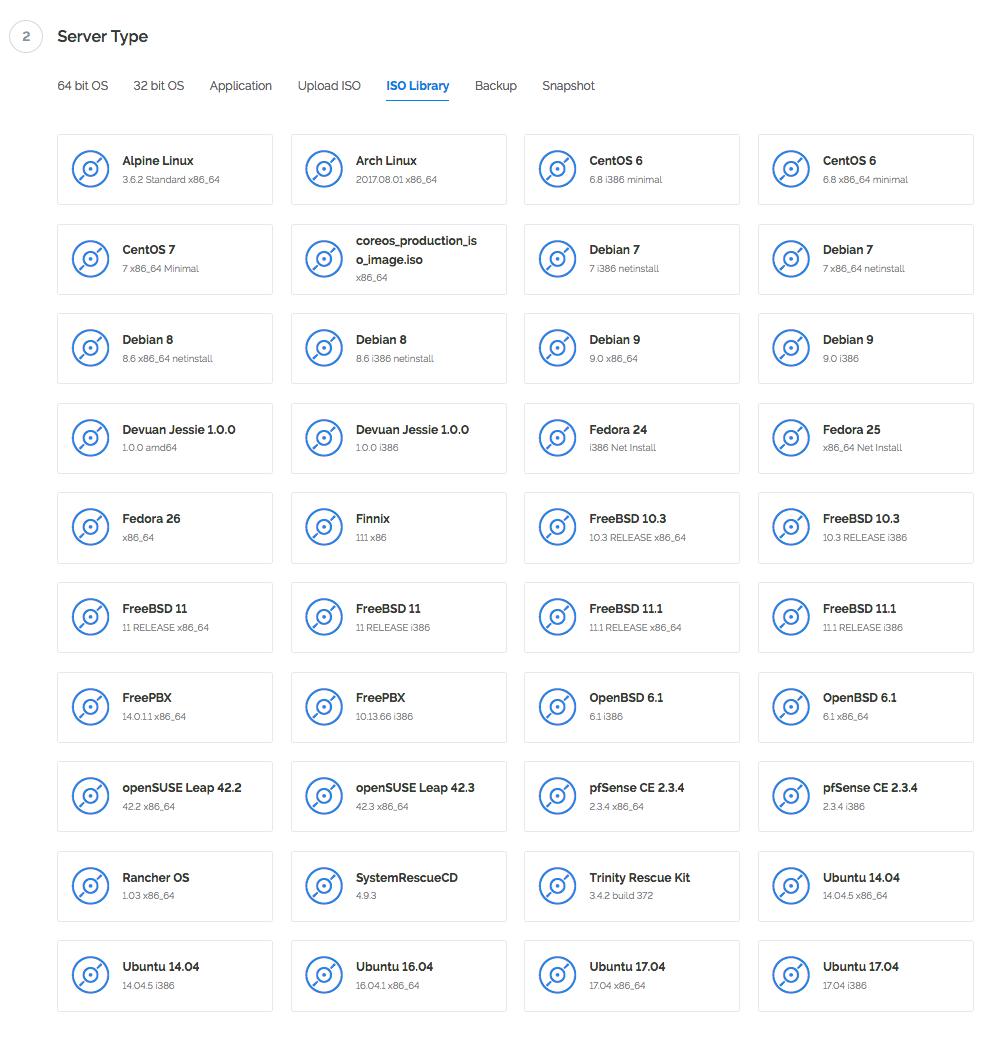The height and width of the screenshot is (1043, 1006).
Task: Click the Rancher OS disc icon
Action: click(90, 885)
